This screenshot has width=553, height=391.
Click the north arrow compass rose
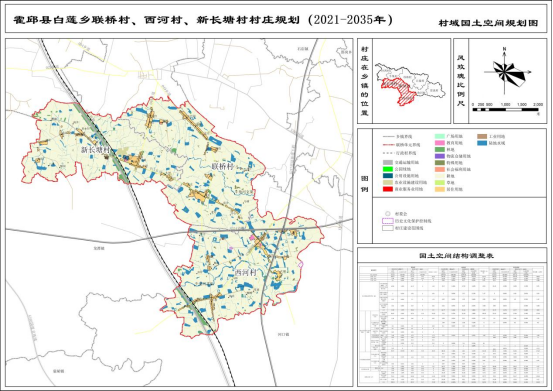(505, 72)
